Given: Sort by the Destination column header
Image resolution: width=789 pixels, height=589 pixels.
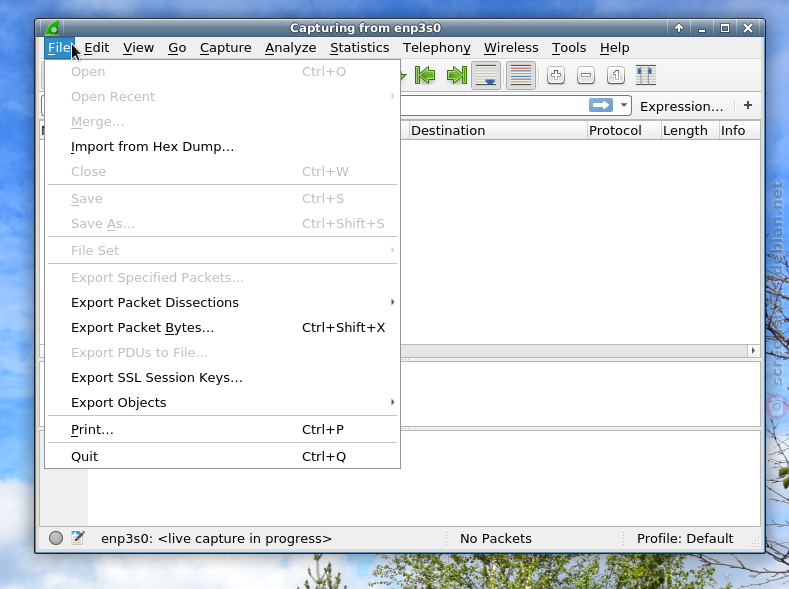Looking at the screenshot, I should point(498,131).
